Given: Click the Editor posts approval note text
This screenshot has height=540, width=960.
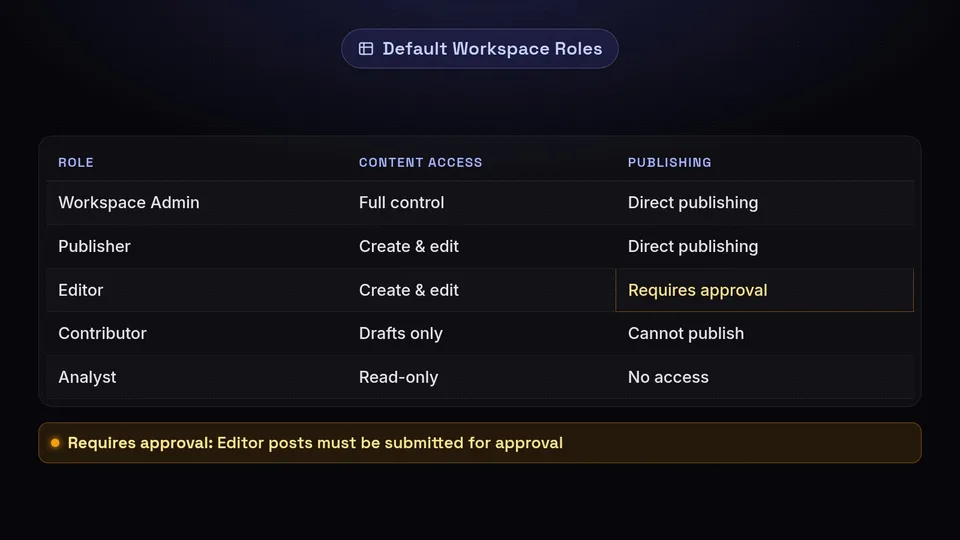Looking at the screenshot, I should coord(315,443).
